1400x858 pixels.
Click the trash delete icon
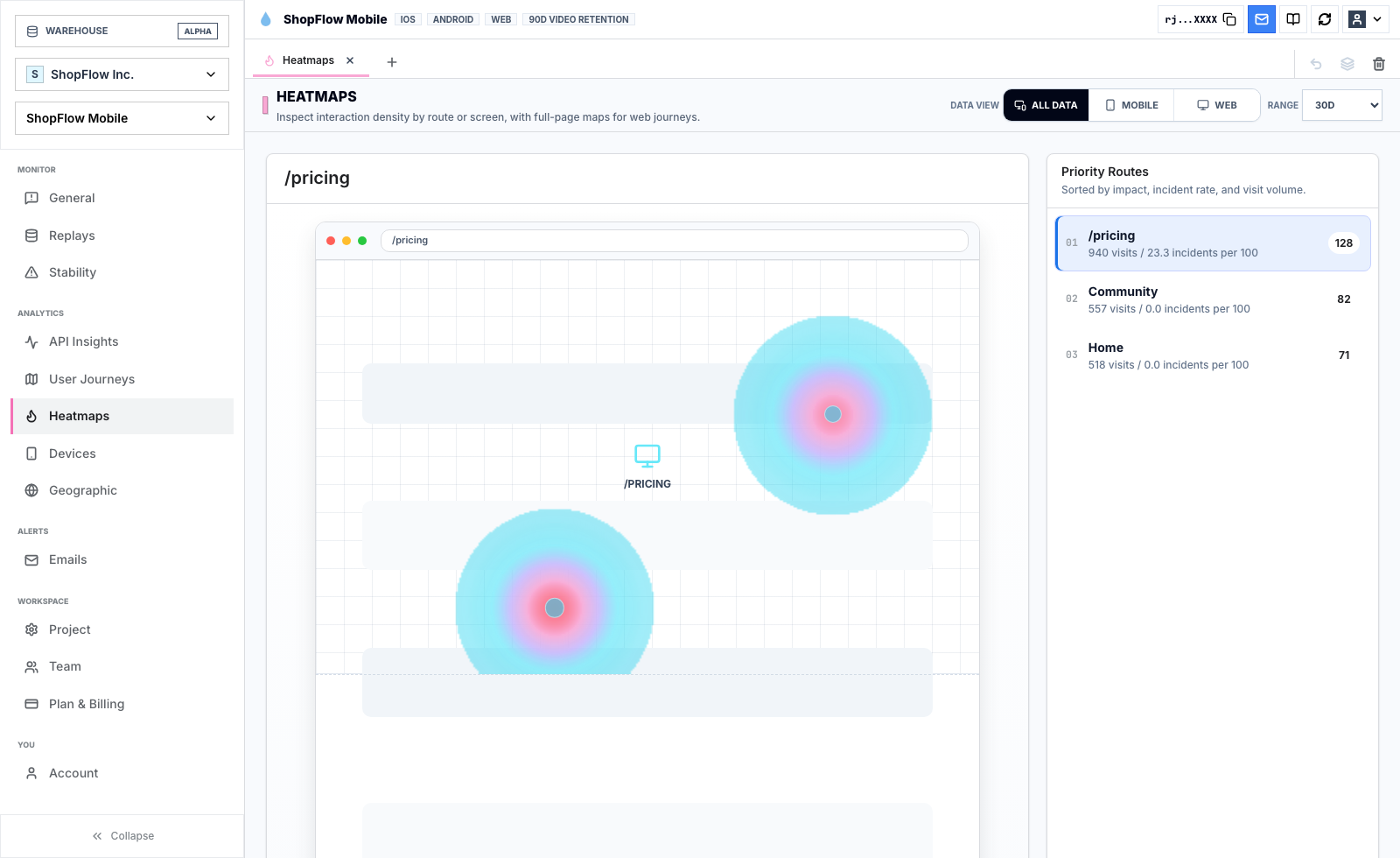click(x=1379, y=63)
